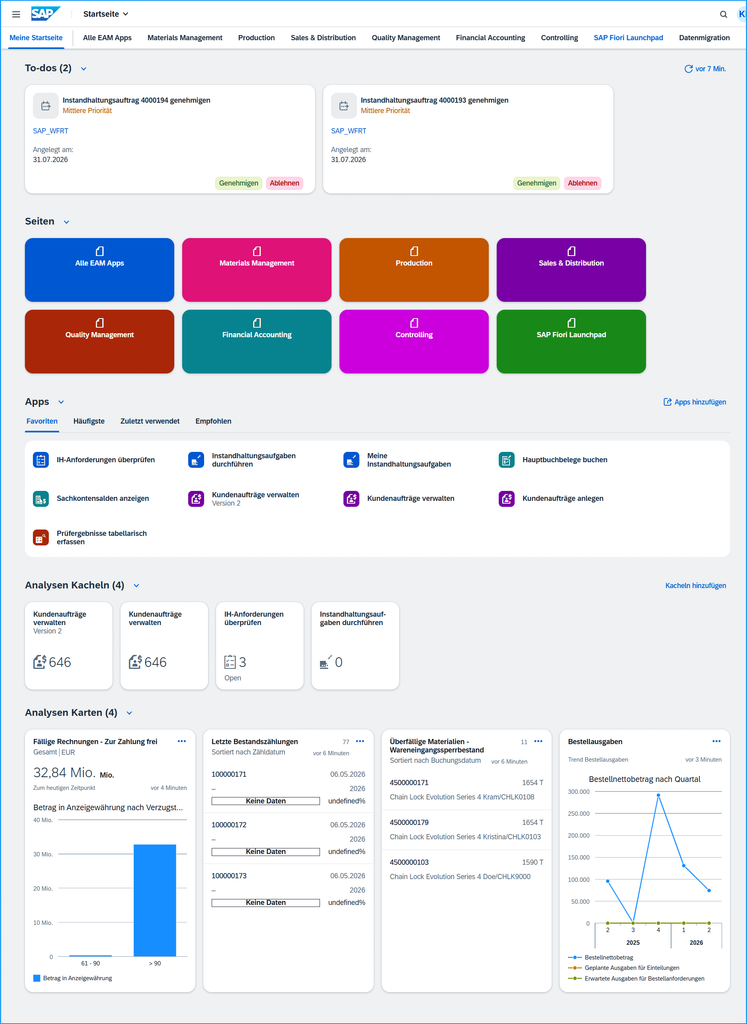Approve Instandhaltungsauftrag 4000194 with Genehmigen

[x=238, y=184]
